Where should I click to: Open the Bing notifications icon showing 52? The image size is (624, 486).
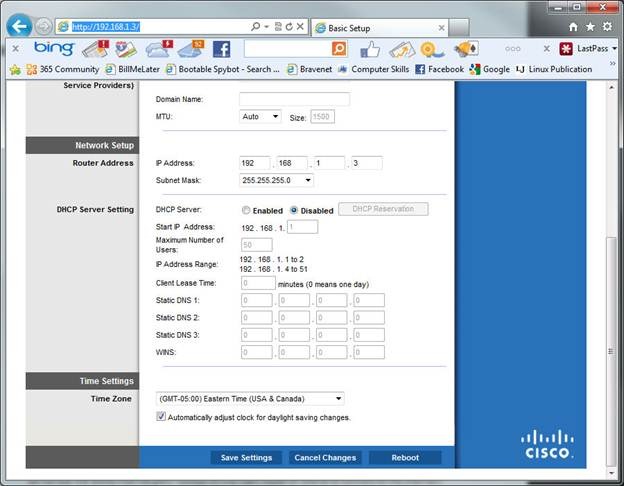(x=191, y=49)
